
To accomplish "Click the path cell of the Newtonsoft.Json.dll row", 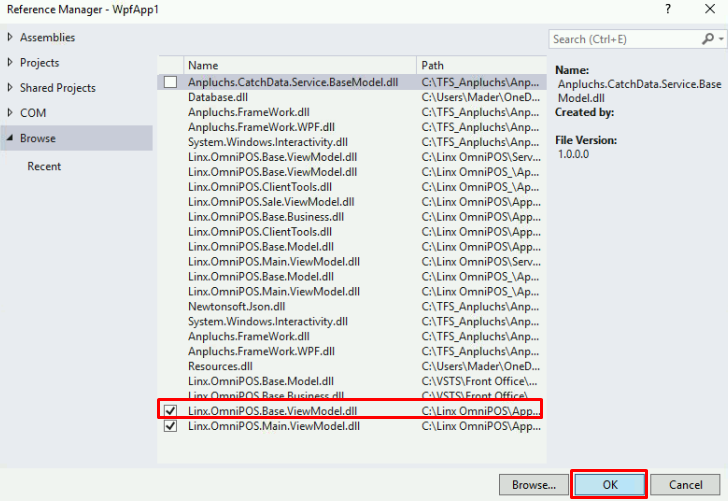I will click(481, 307).
